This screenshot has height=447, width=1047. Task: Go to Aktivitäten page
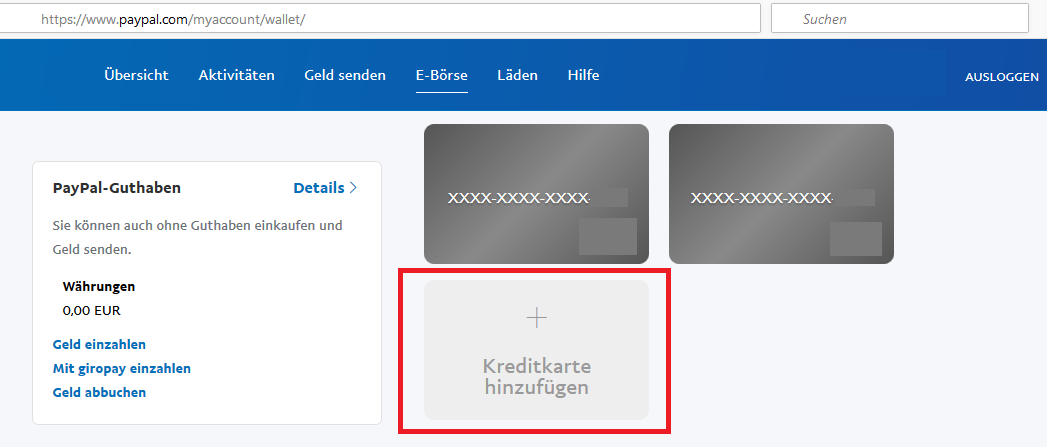(236, 76)
